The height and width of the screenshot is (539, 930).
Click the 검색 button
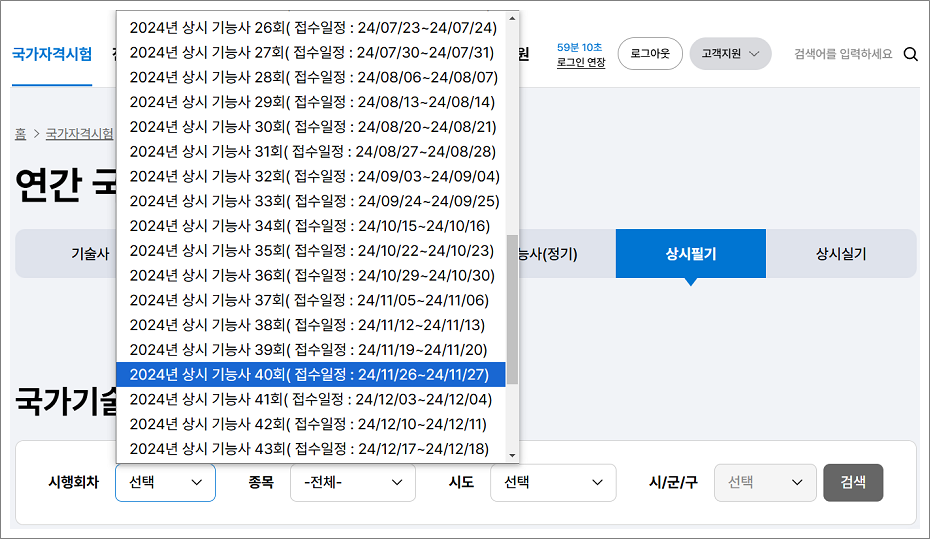coord(853,482)
